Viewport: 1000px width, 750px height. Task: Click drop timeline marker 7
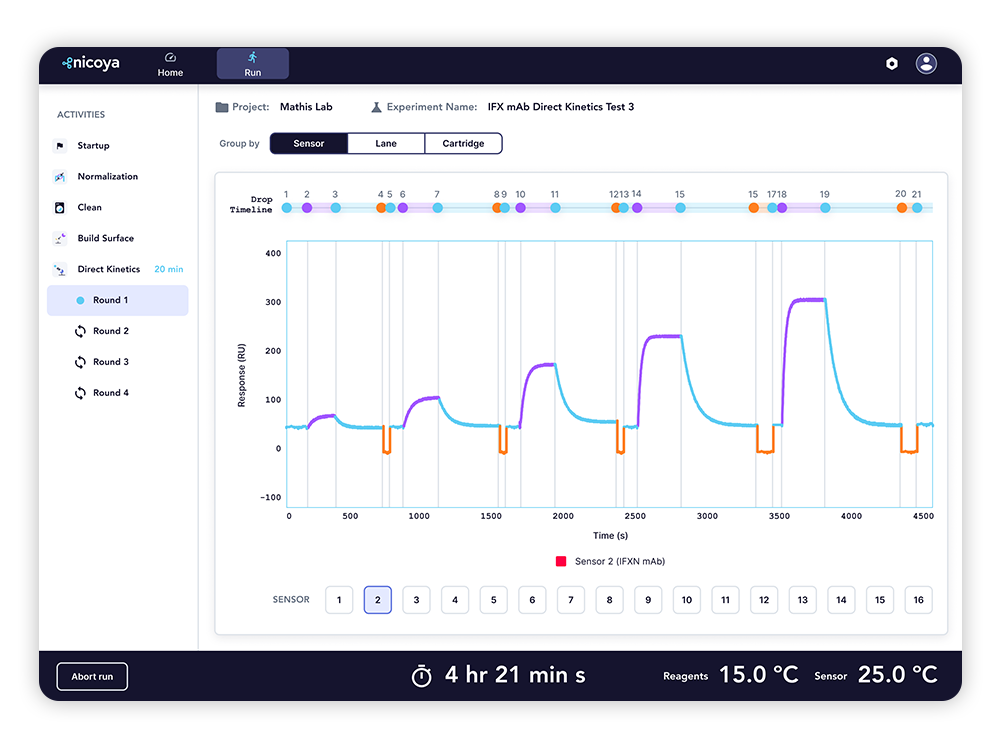point(437,208)
